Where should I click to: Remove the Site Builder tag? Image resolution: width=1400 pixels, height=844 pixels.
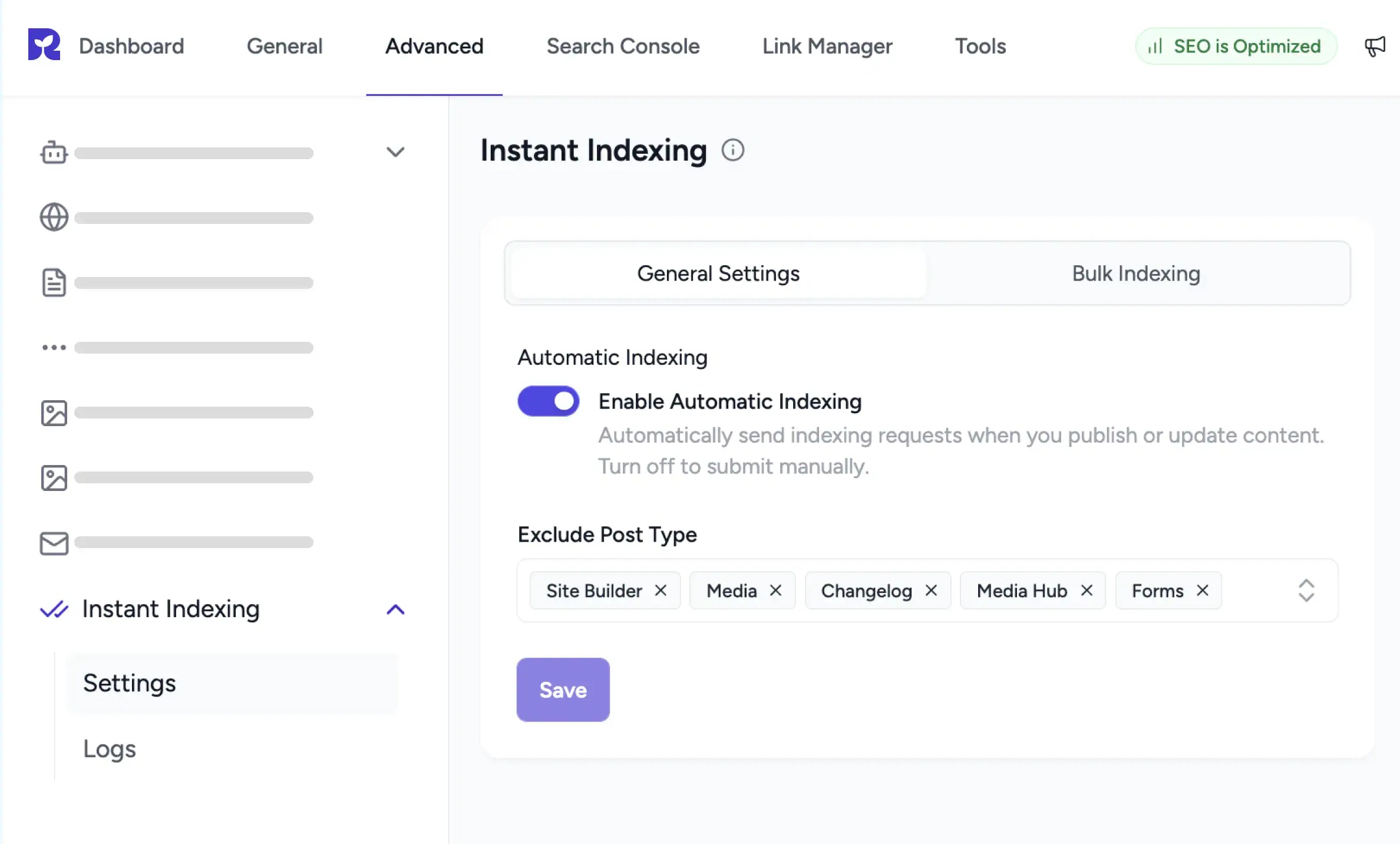point(661,590)
